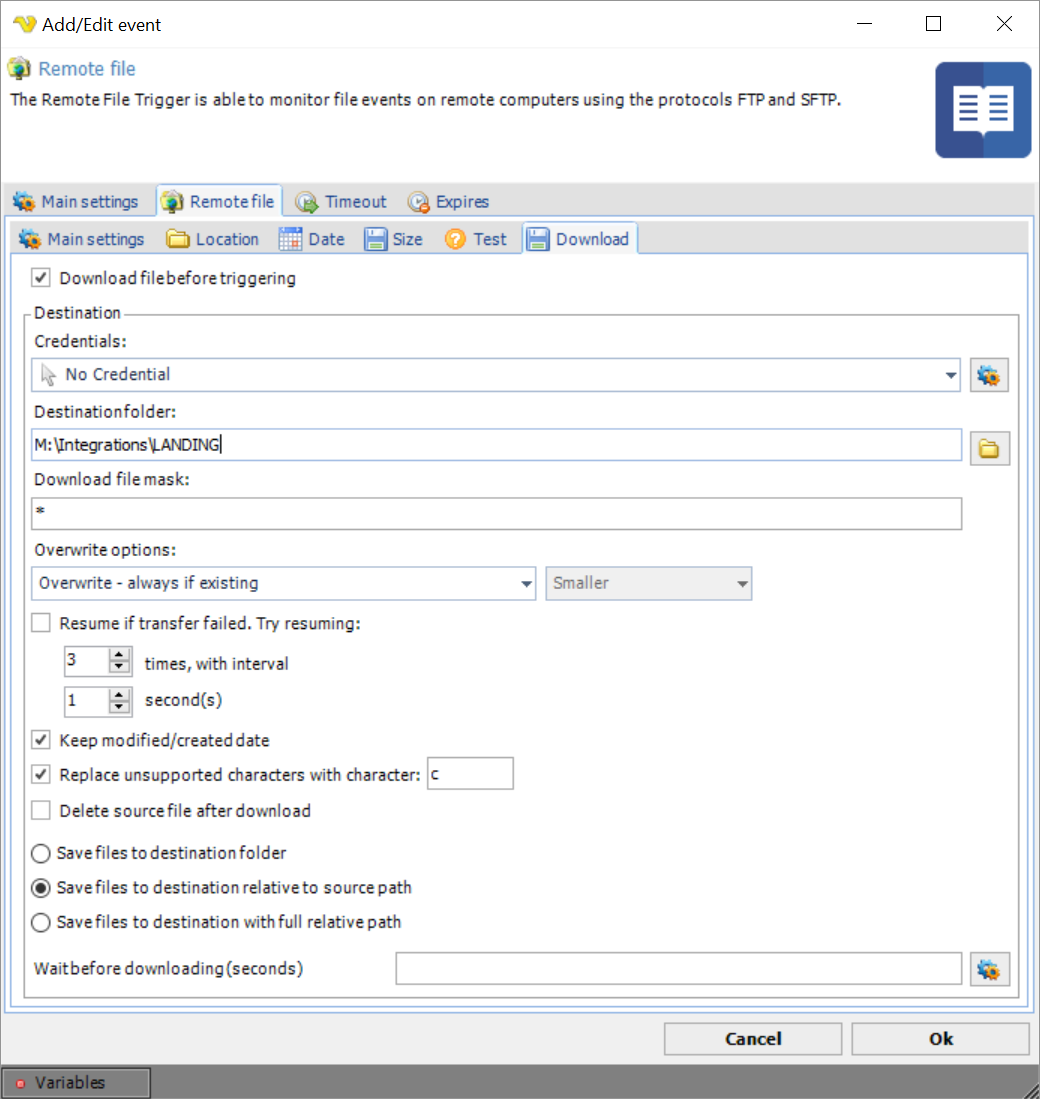Switch to the Location sub-tab

(x=213, y=239)
